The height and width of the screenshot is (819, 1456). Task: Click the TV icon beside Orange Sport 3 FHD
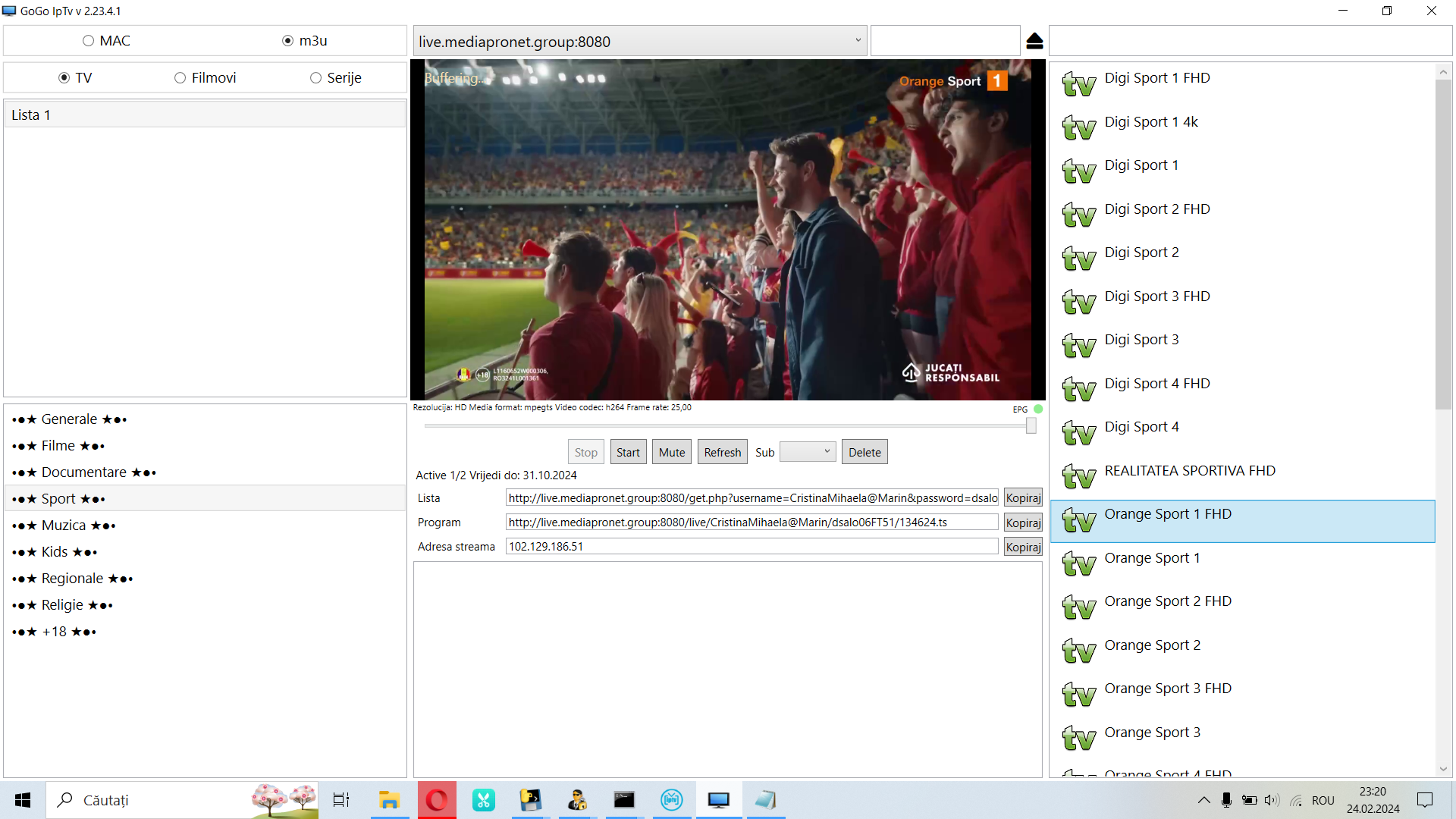(1078, 695)
